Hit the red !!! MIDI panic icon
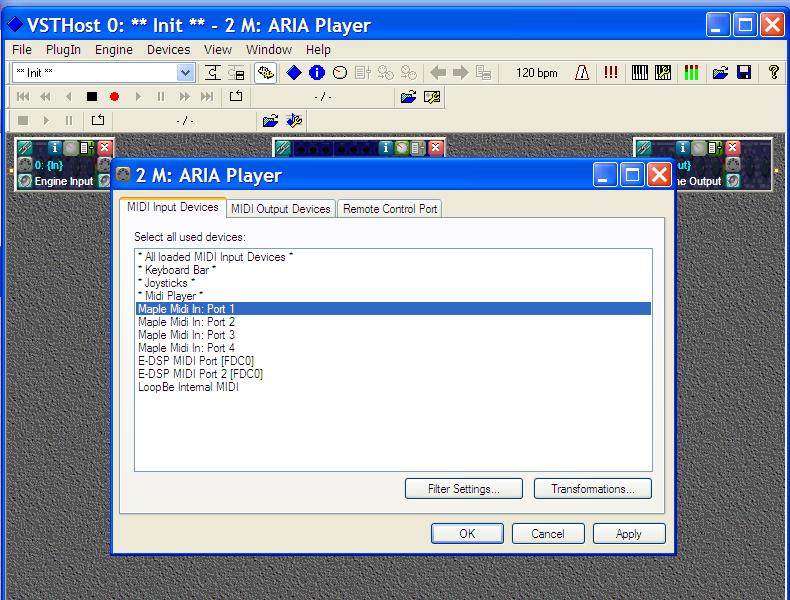 (x=611, y=73)
